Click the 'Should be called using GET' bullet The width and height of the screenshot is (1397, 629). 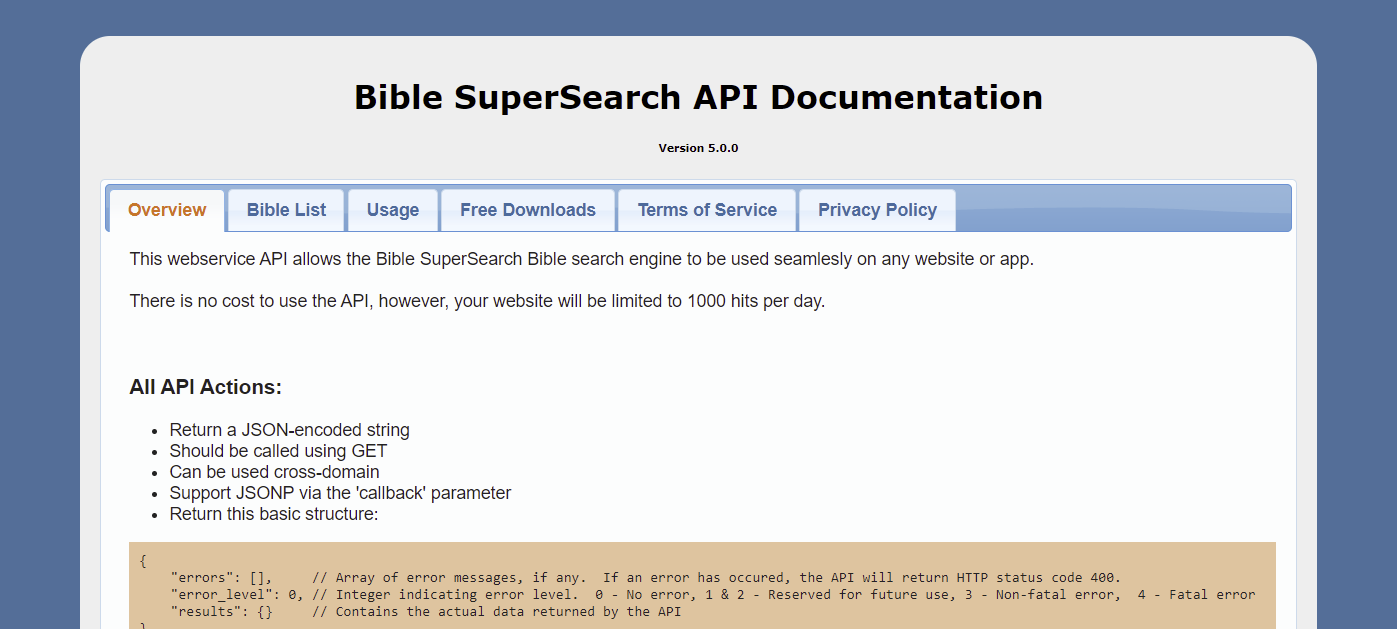click(278, 451)
